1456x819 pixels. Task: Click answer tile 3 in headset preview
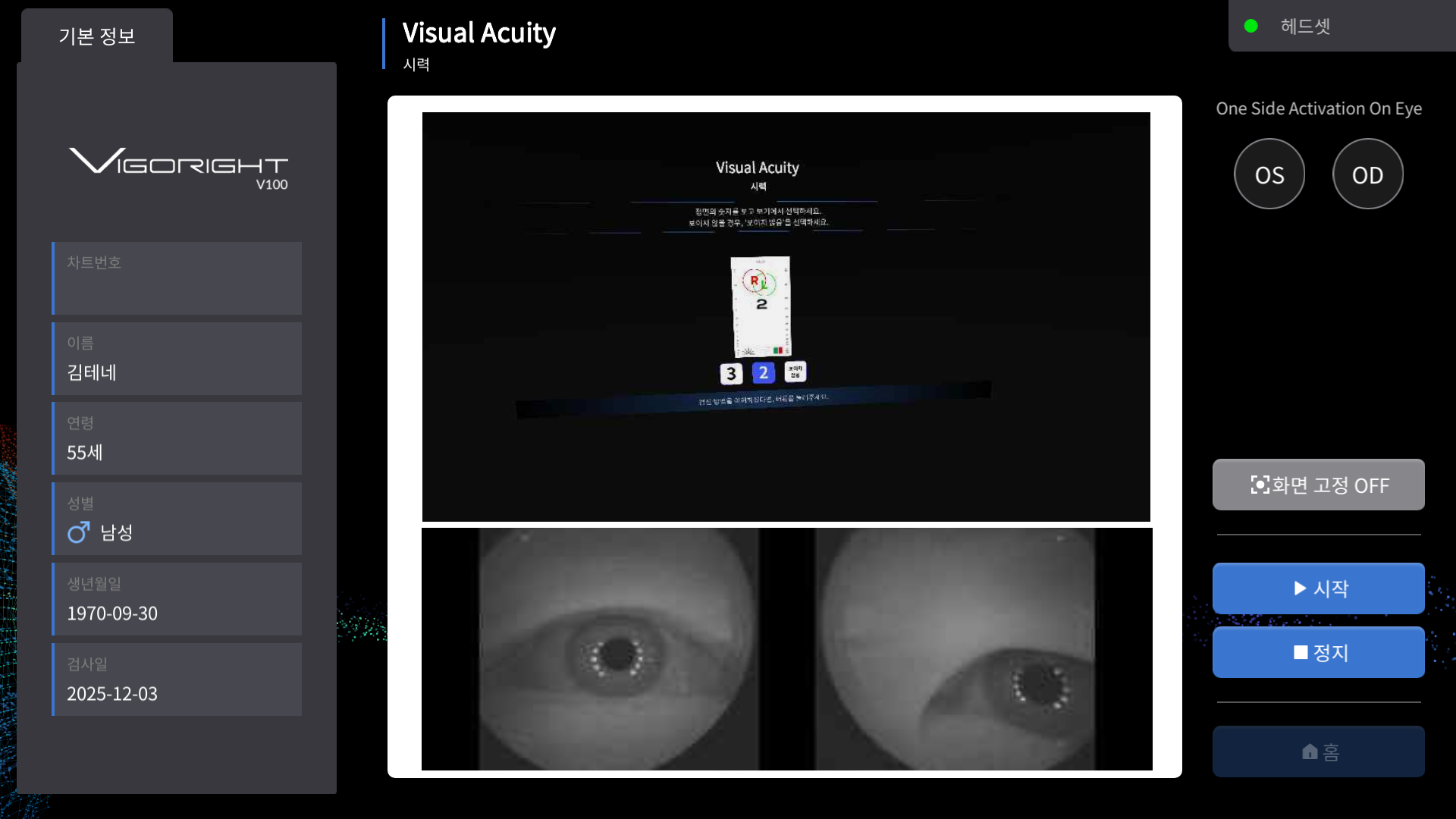[730, 373]
